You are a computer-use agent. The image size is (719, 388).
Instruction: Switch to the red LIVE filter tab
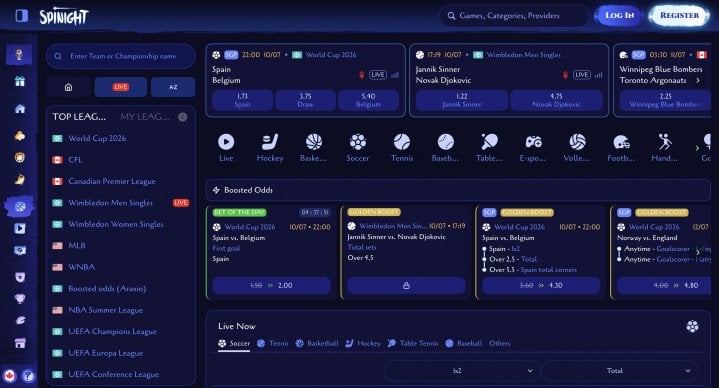[x=121, y=87]
